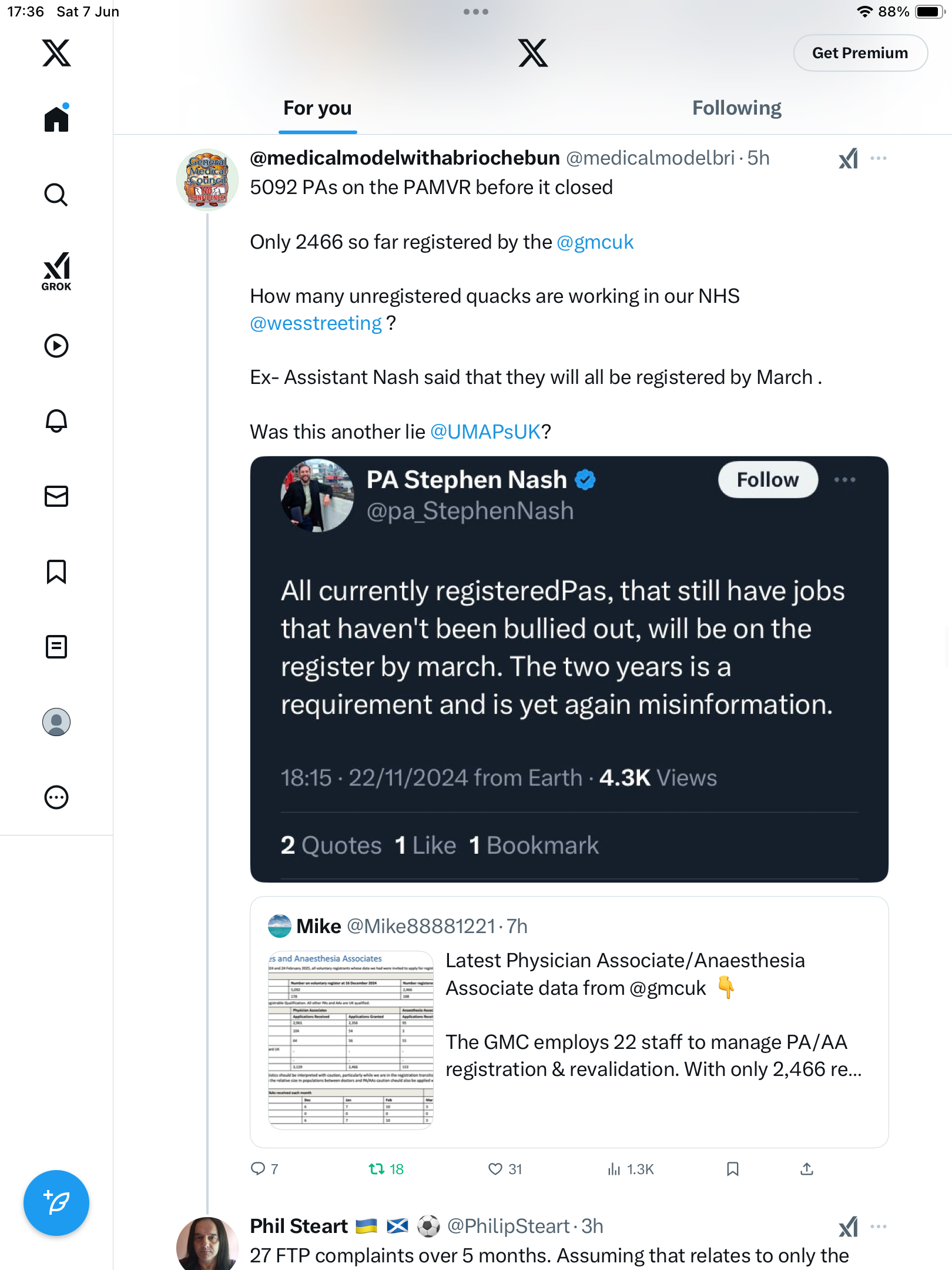The height and width of the screenshot is (1270, 952).
Task: Open more options on medicalmodelwithabriochebun post
Action: [879, 158]
